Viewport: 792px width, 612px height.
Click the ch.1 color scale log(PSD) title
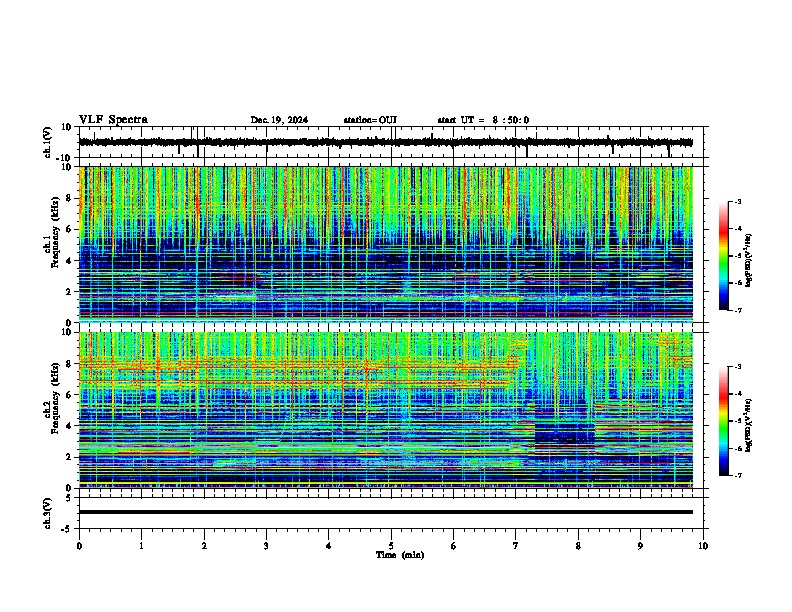(x=749, y=261)
